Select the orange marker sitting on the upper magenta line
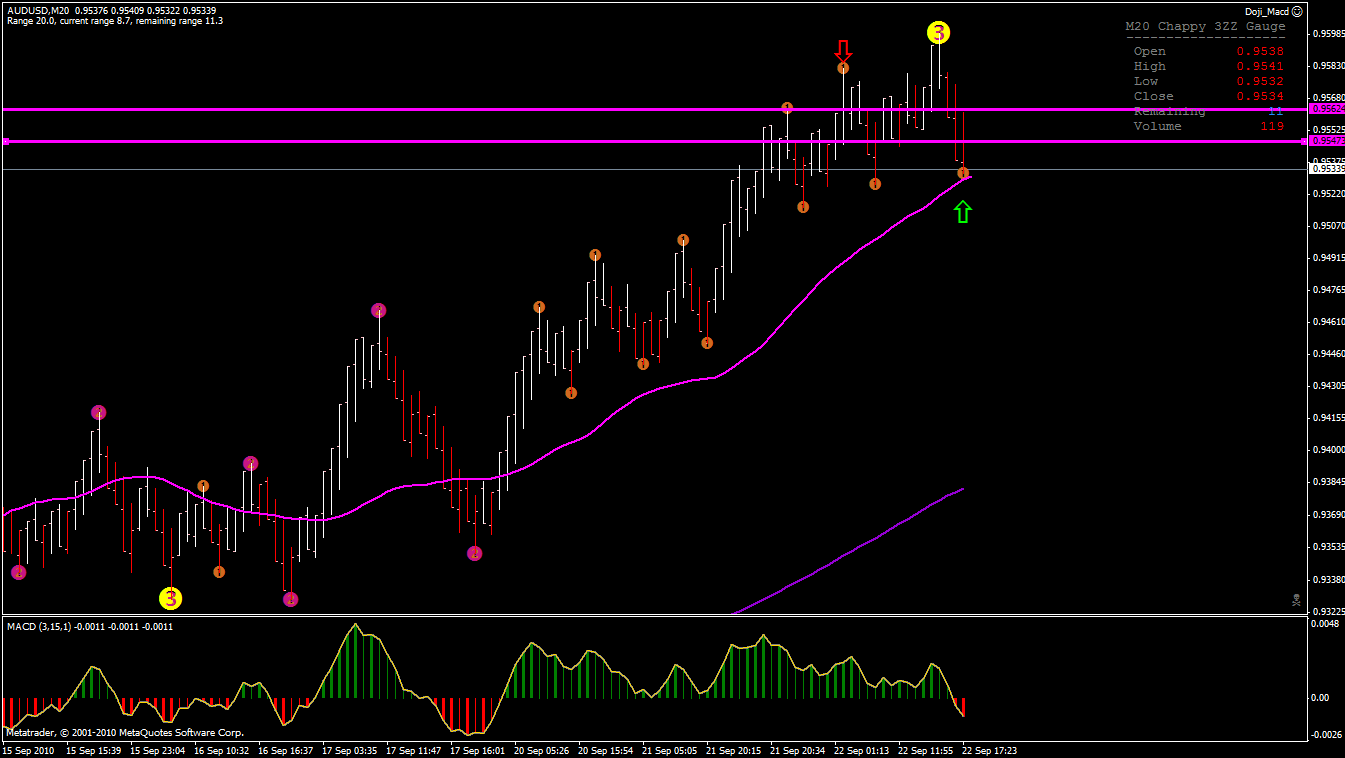 pos(787,108)
